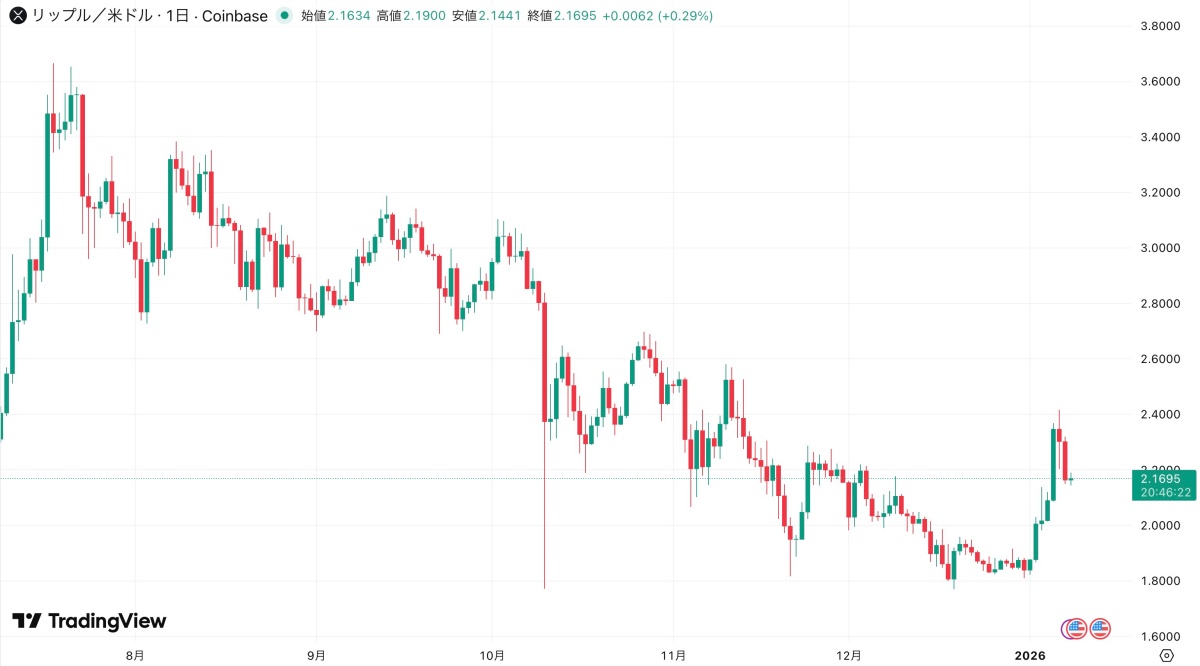The width and height of the screenshot is (1200, 666).
Task: Click the current price label 2.1695 on the scale
Action: point(1159,481)
